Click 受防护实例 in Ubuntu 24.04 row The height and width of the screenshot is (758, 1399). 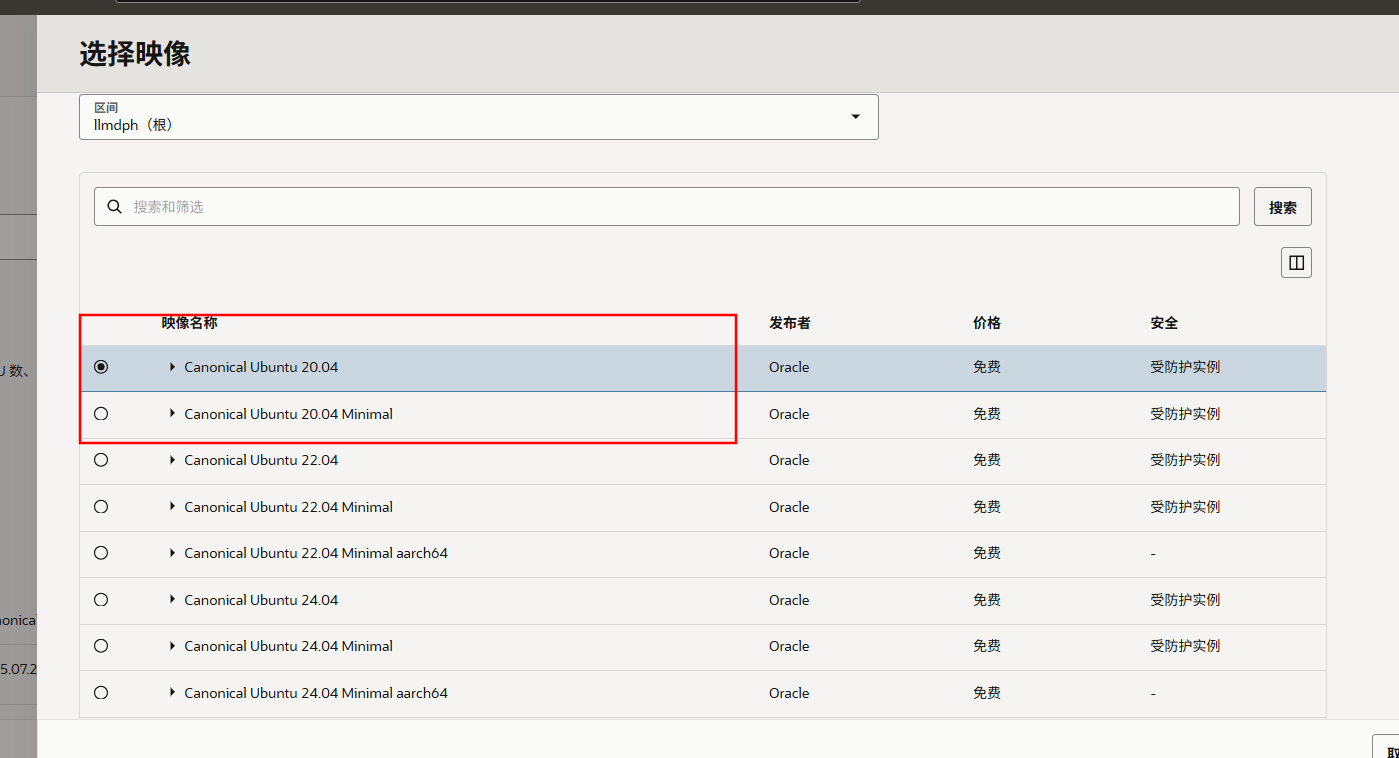click(x=1185, y=600)
